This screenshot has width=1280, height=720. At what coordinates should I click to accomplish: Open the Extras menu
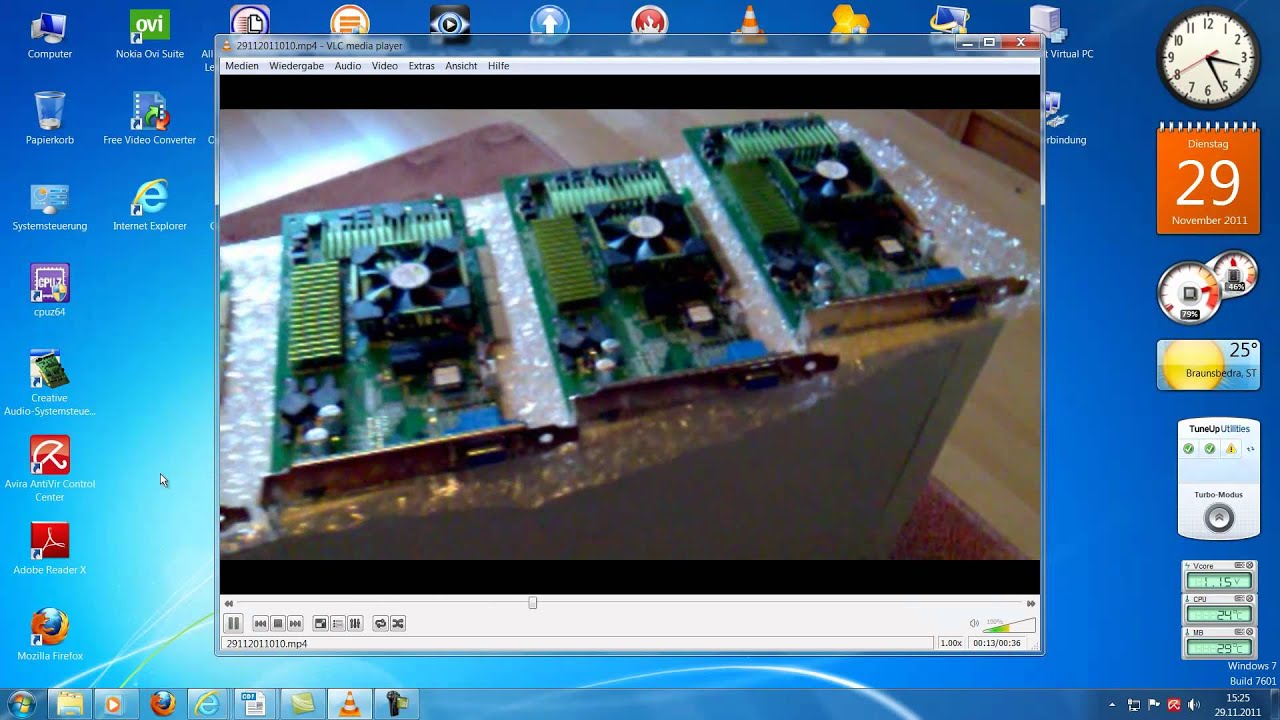coord(421,66)
